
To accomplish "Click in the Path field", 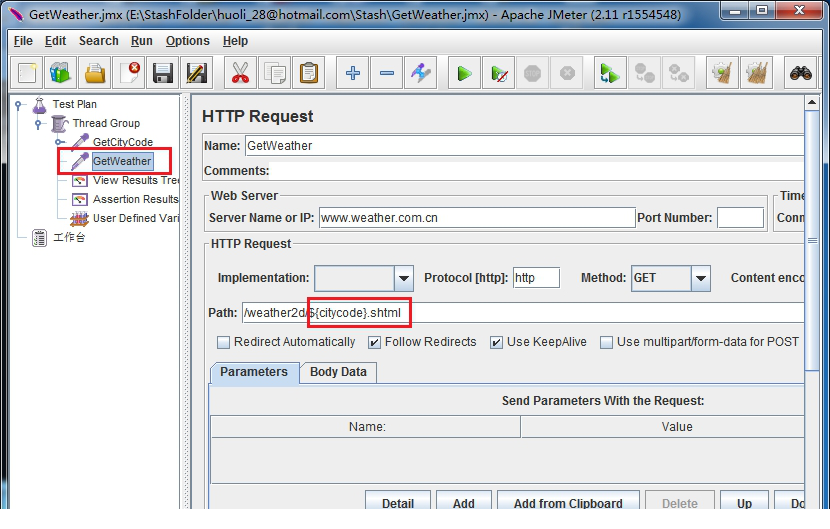I will [523, 312].
